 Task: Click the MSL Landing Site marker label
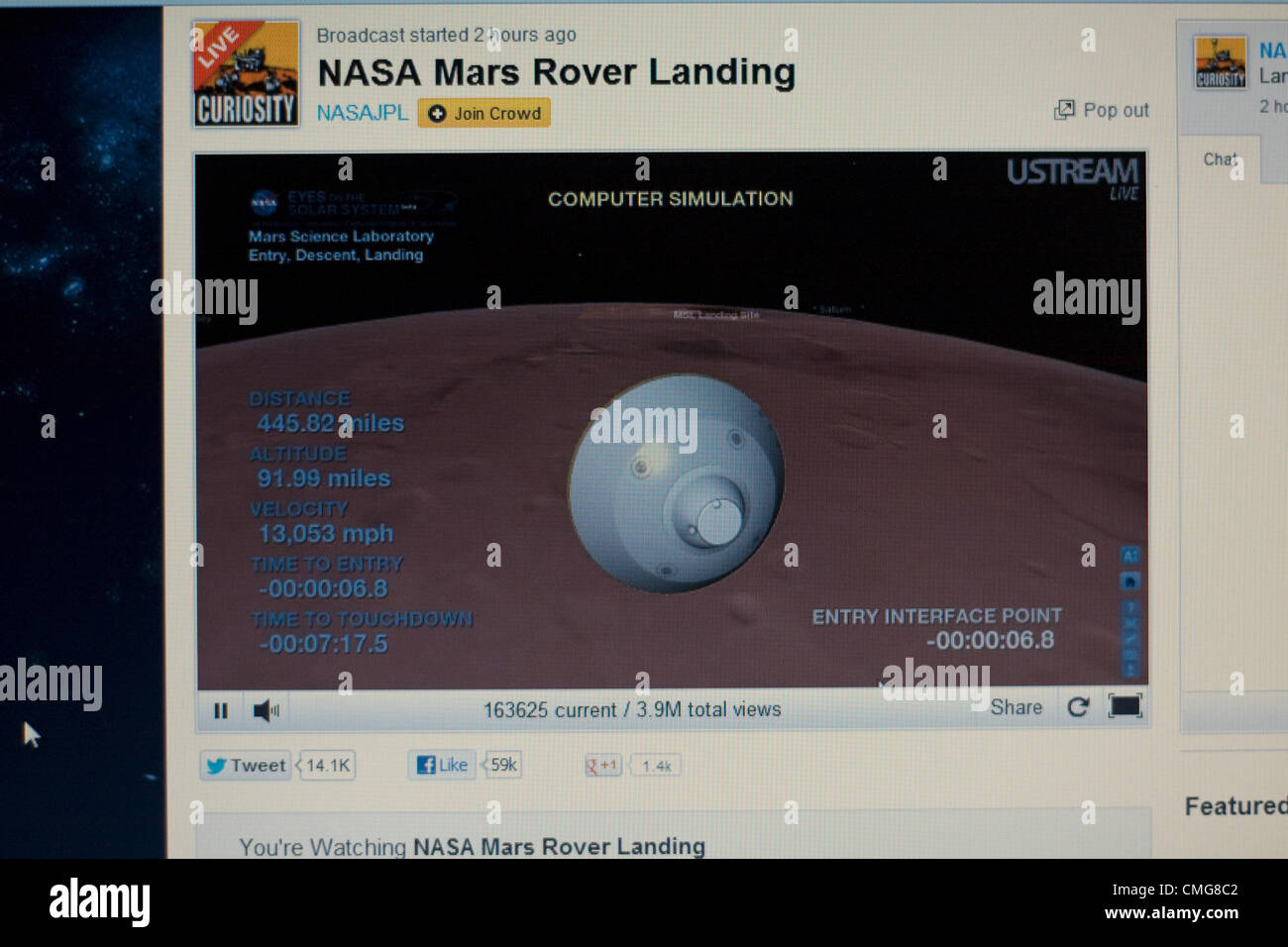[x=716, y=314]
